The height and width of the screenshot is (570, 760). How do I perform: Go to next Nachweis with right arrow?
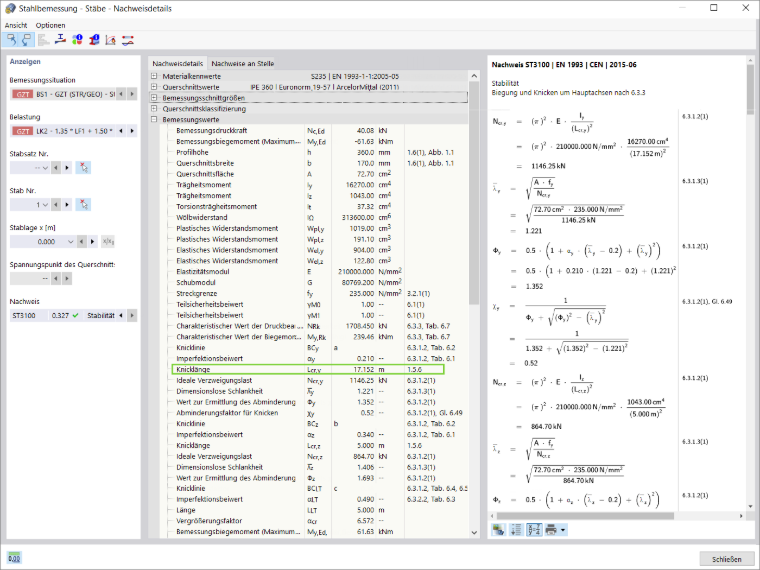[x=132, y=316]
